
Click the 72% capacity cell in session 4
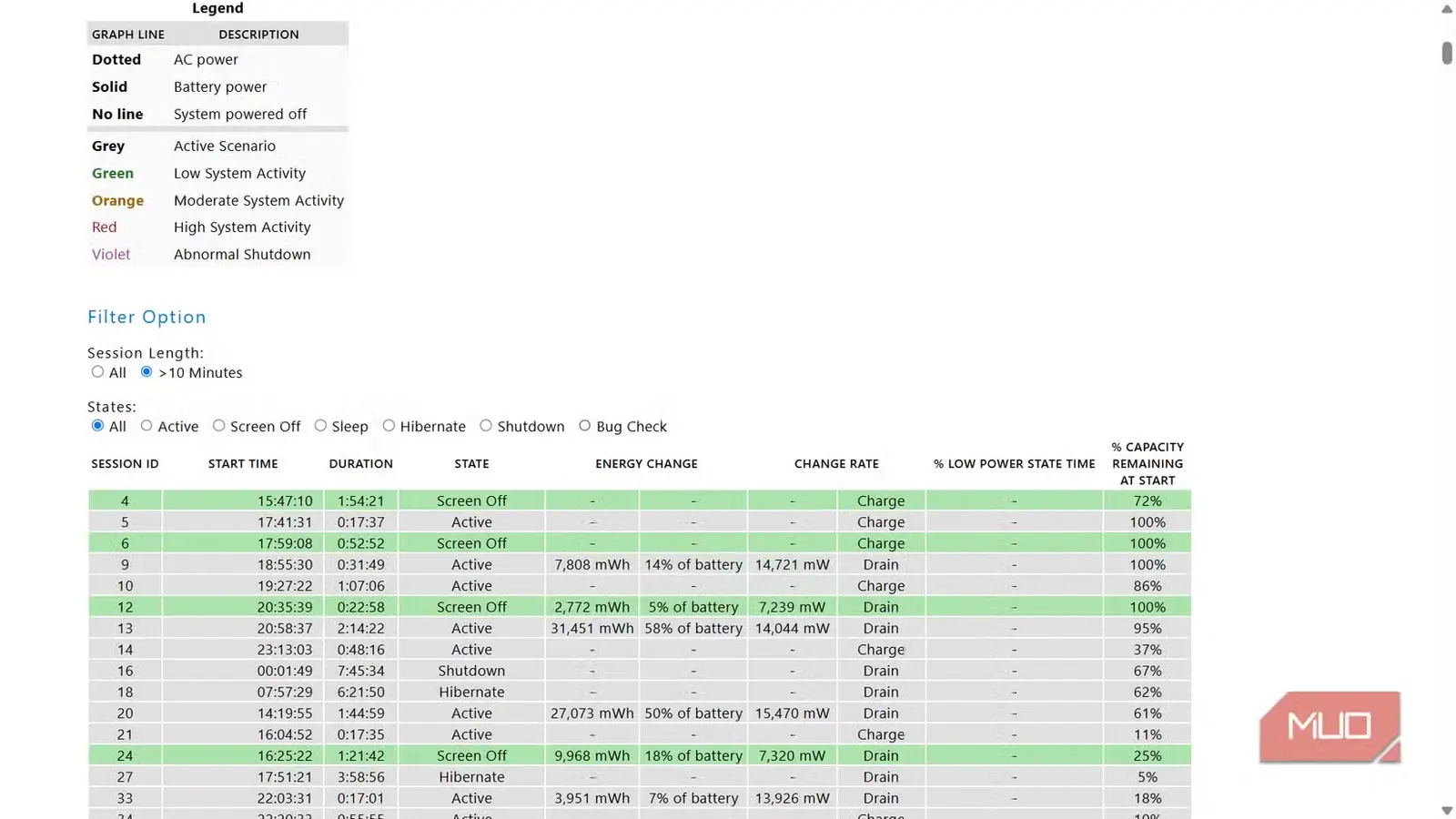tap(1148, 501)
